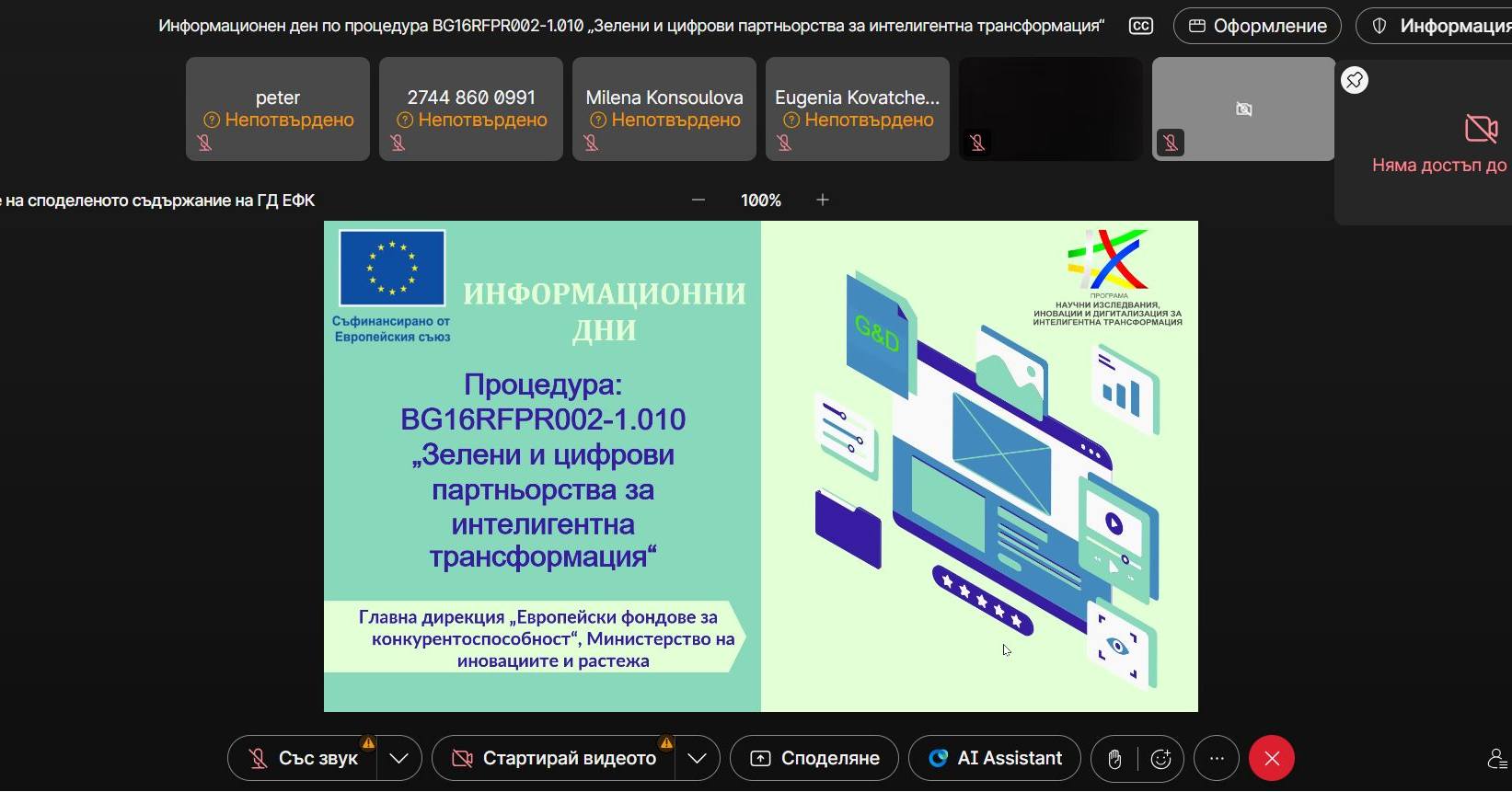Image resolution: width=1512 pixels, height=792 pixels.
Task: Open the emoji reactions icon
Action: [1160, 759]
